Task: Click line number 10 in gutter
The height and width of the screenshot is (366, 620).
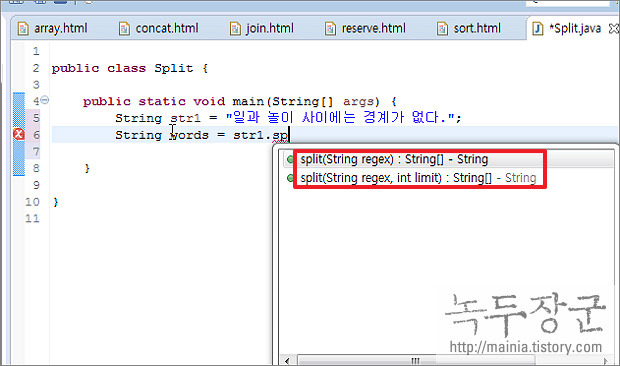Action: coord(32,202)
